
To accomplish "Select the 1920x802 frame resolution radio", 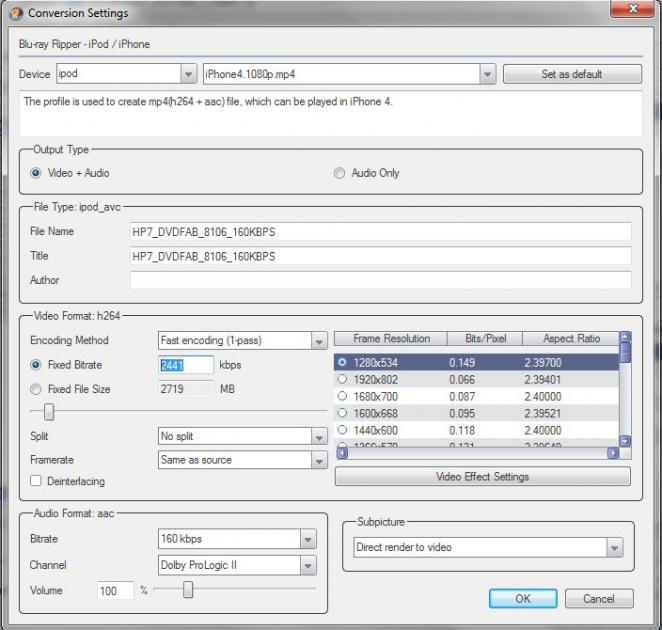I will pos(342,379).
